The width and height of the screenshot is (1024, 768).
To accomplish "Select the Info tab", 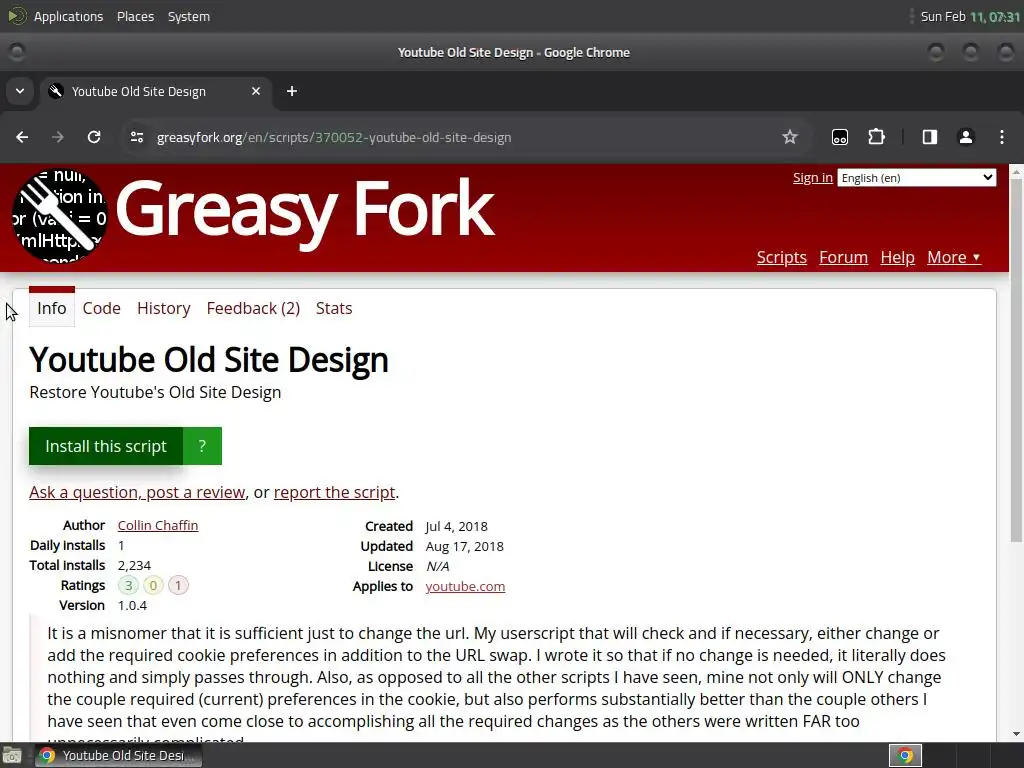I will [x=52, y=308].
